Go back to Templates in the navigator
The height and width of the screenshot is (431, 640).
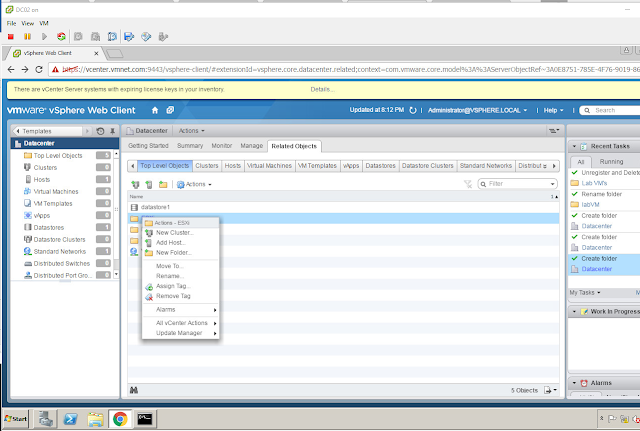(47, 131)
